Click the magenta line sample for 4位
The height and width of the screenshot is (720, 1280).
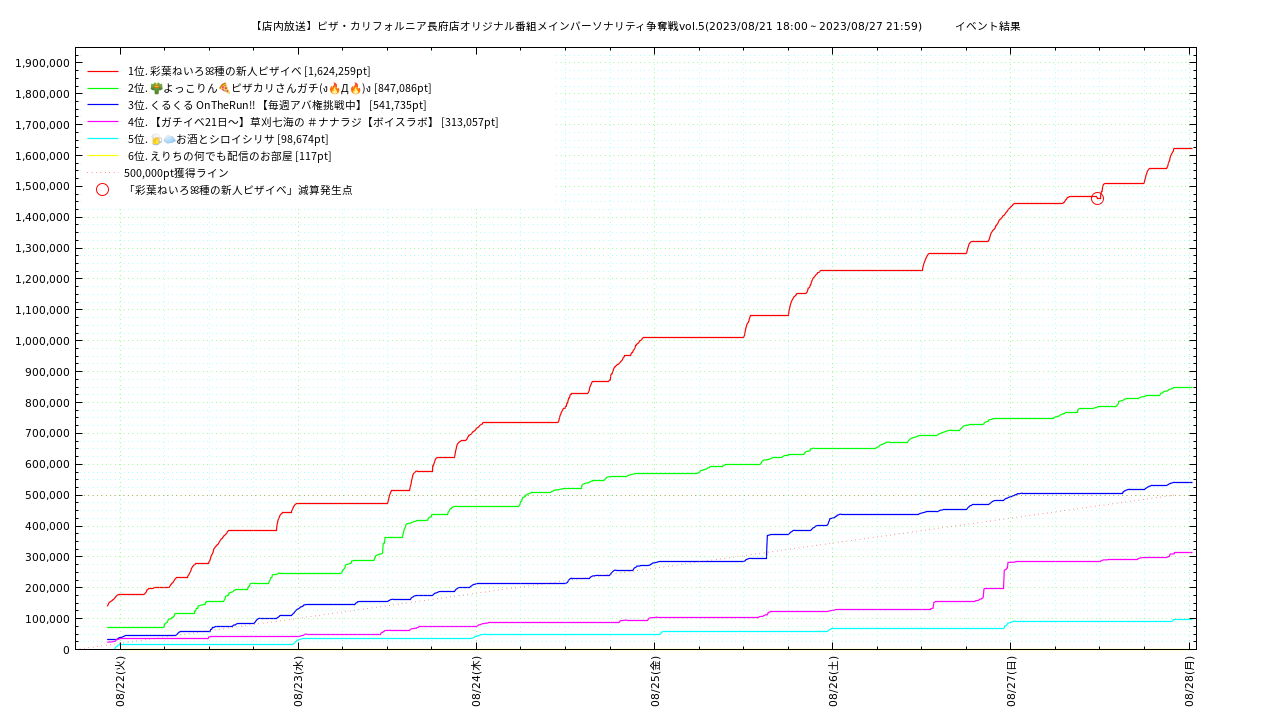[103, 122]
